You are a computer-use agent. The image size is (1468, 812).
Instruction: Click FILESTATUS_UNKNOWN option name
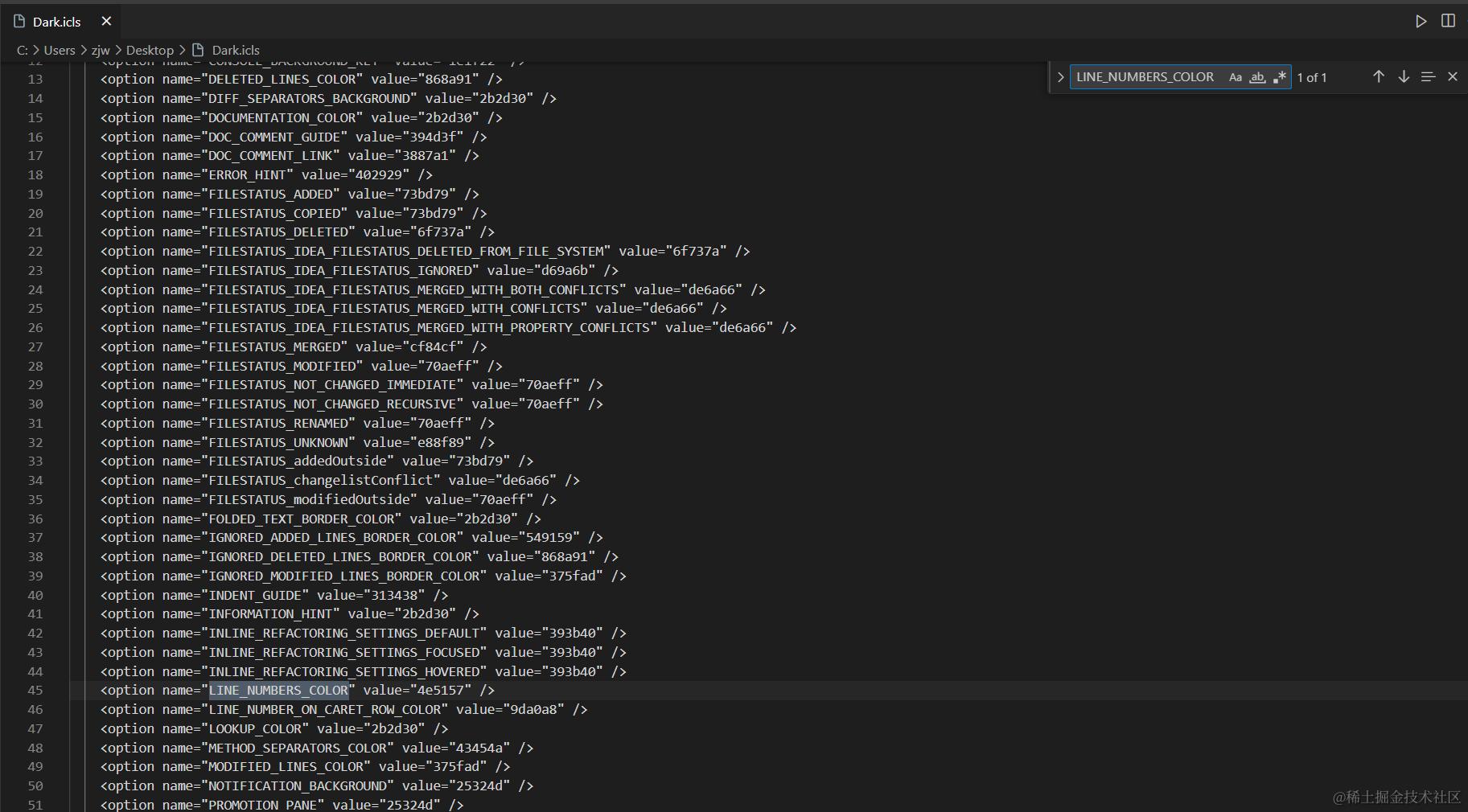[278, 442]
